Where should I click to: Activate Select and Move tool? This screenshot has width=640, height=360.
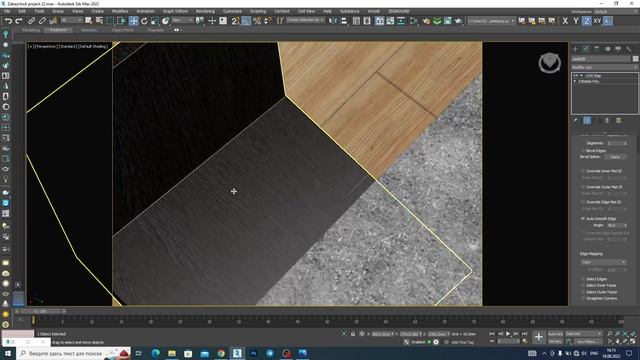tap(133, 21)
